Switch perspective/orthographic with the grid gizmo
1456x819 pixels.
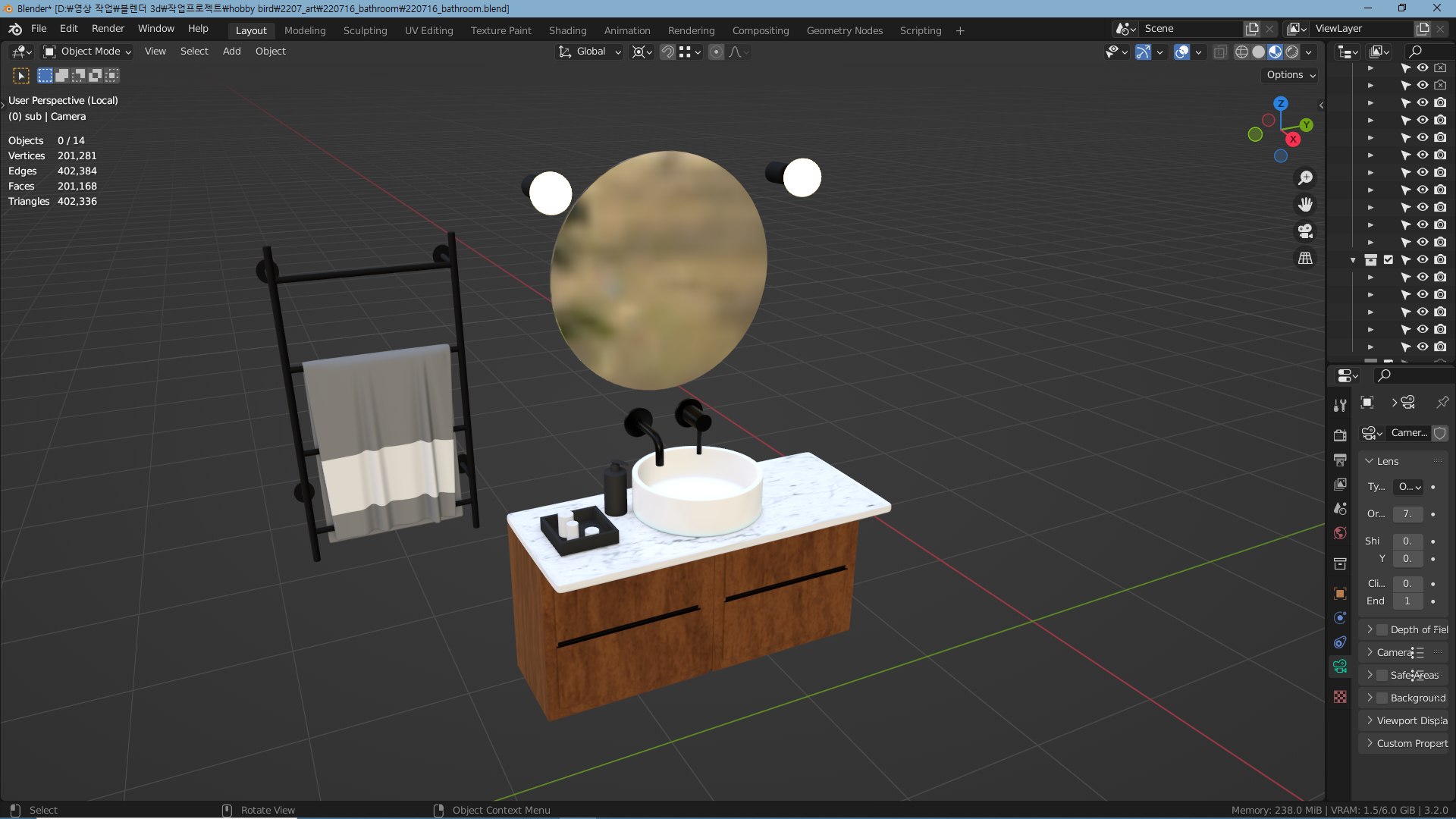tap(1305, 259)
